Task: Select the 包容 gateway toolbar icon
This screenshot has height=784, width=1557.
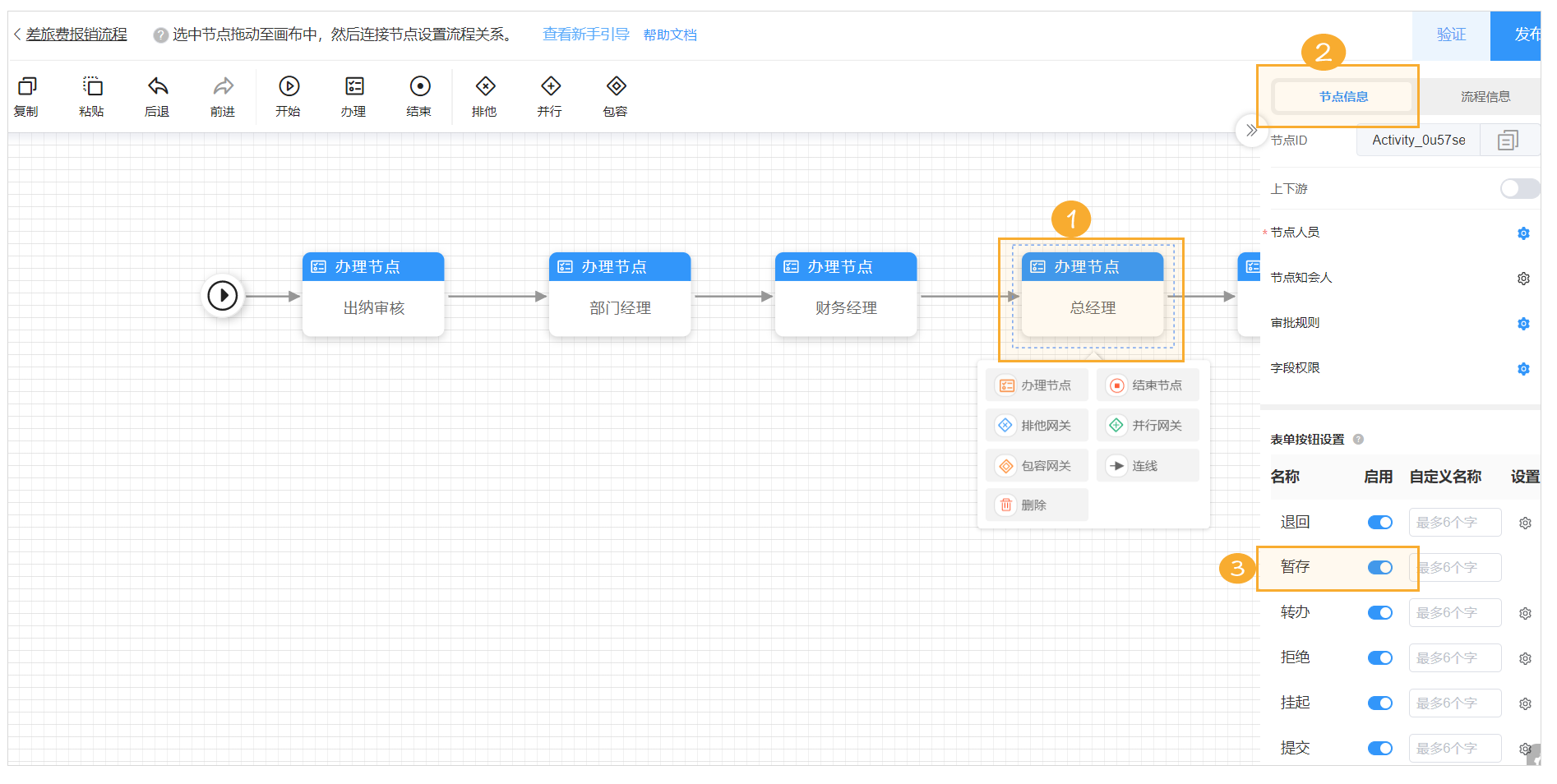Action: tap(616, 87)
